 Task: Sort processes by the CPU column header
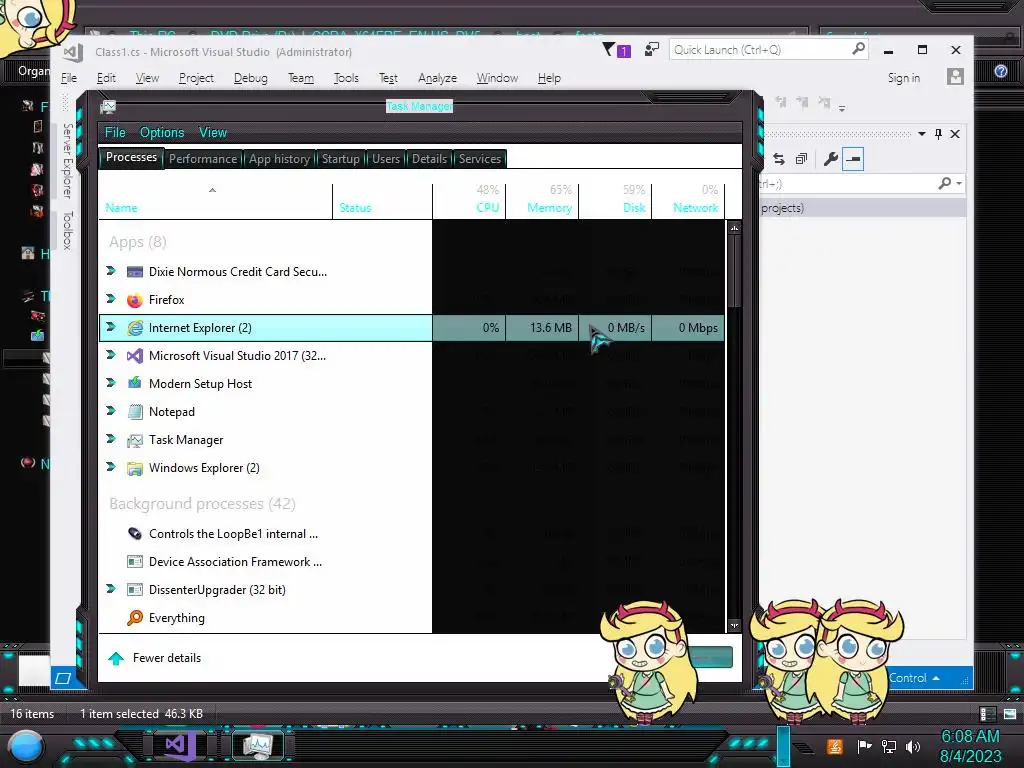[x=469, y=201]
